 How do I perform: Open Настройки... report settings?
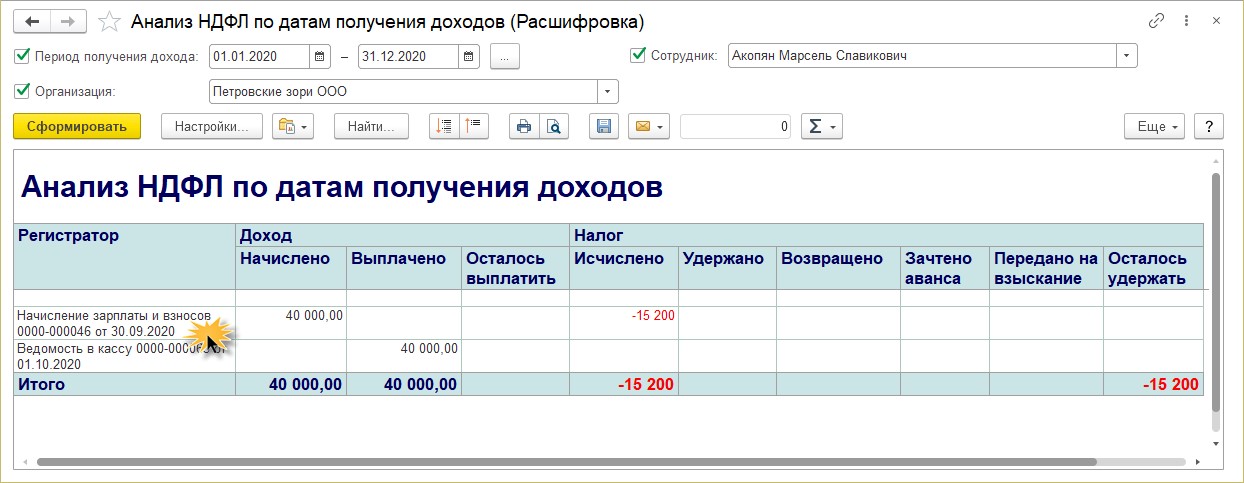click(212, 127)
